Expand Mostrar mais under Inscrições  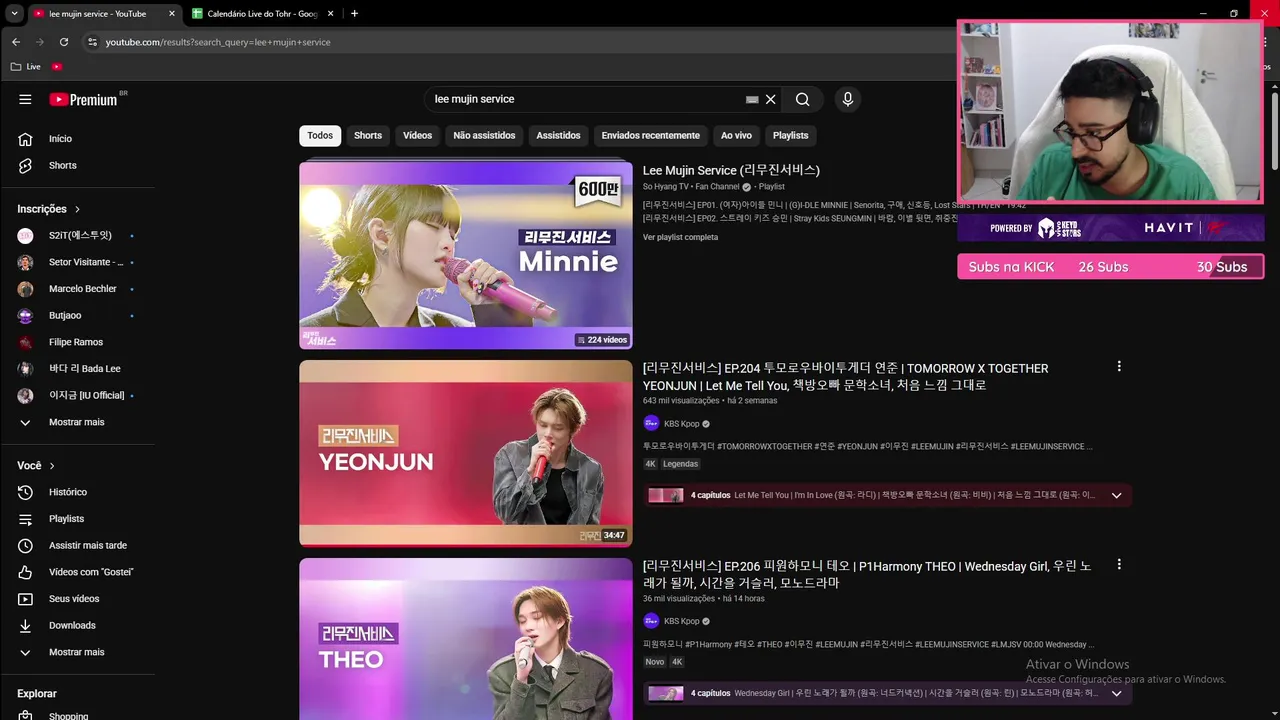click(77, 422)
